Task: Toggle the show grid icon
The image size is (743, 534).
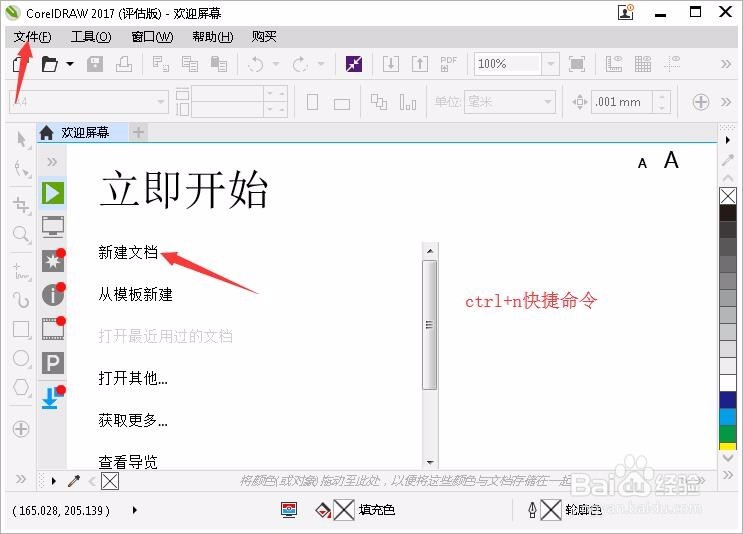Action: (x=643, y=63)
